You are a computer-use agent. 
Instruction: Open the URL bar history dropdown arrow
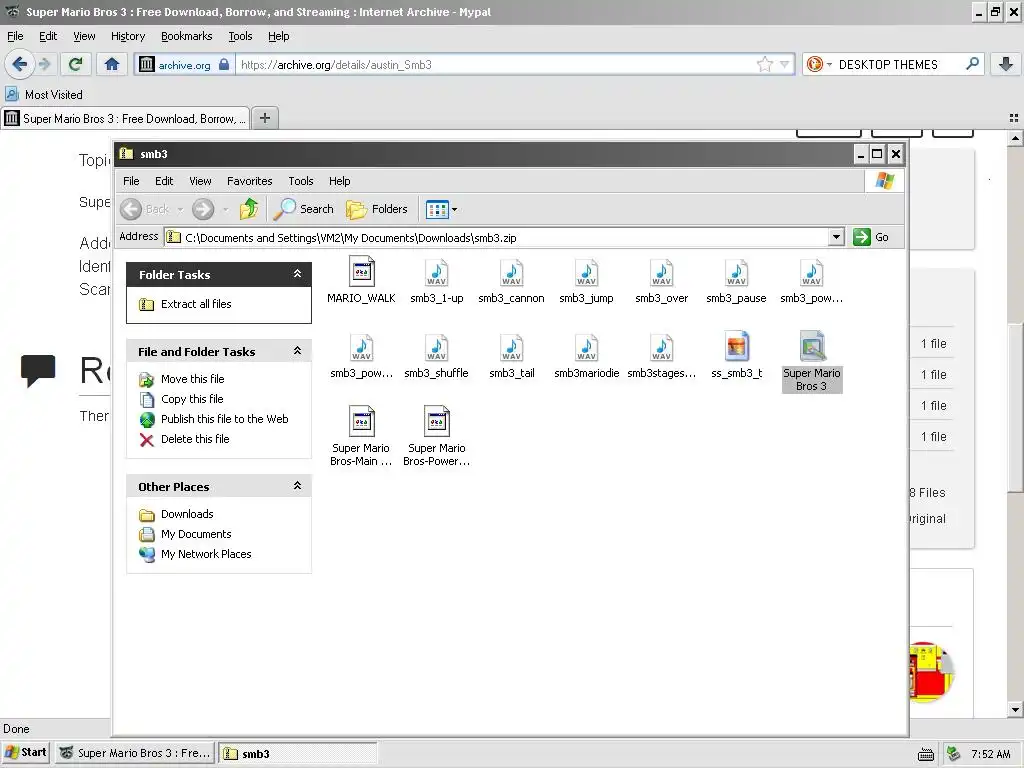click(x=784, y=64)
